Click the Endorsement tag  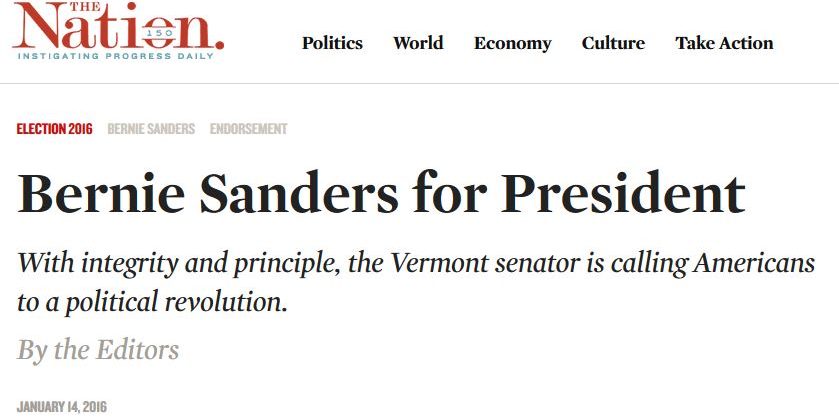[x=248, y=129]
